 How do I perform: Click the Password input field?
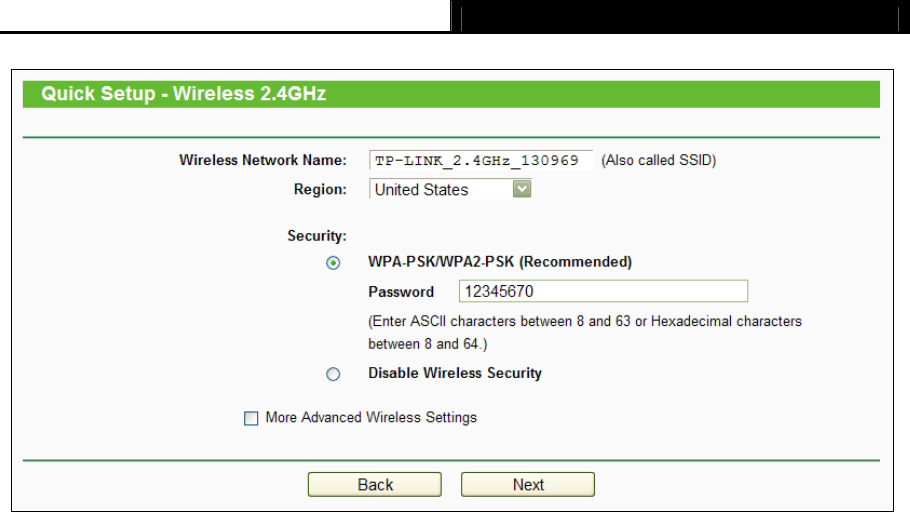point(603,292)
